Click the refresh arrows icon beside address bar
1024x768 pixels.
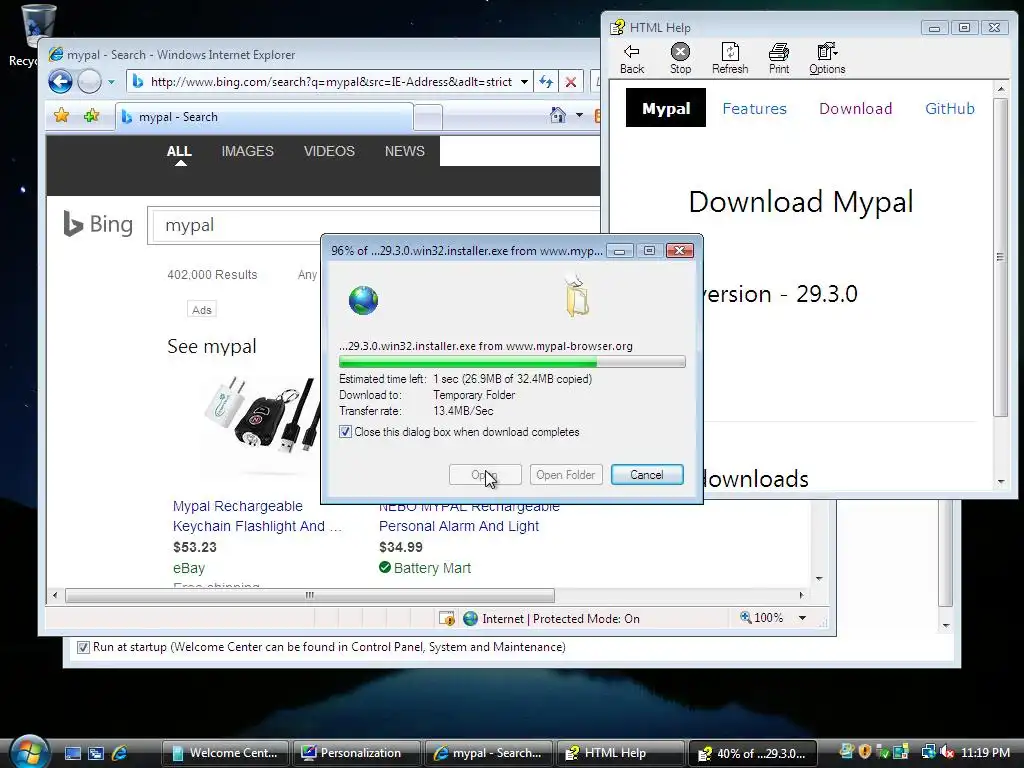click(x=546, y=82)
